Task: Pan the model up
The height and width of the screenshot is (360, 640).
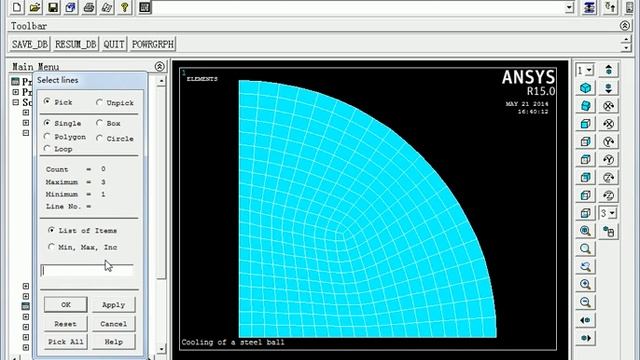Action: [x=609, y=70]
